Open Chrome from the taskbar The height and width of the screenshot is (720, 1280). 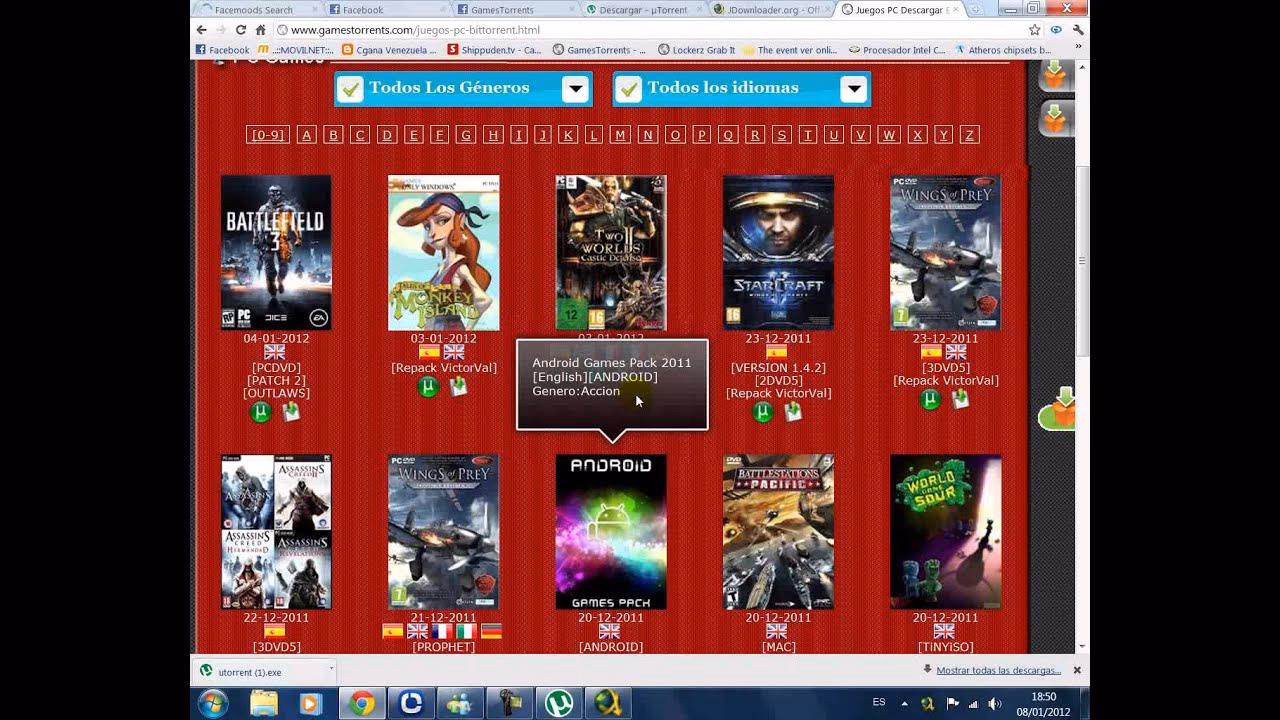point(362,703)
